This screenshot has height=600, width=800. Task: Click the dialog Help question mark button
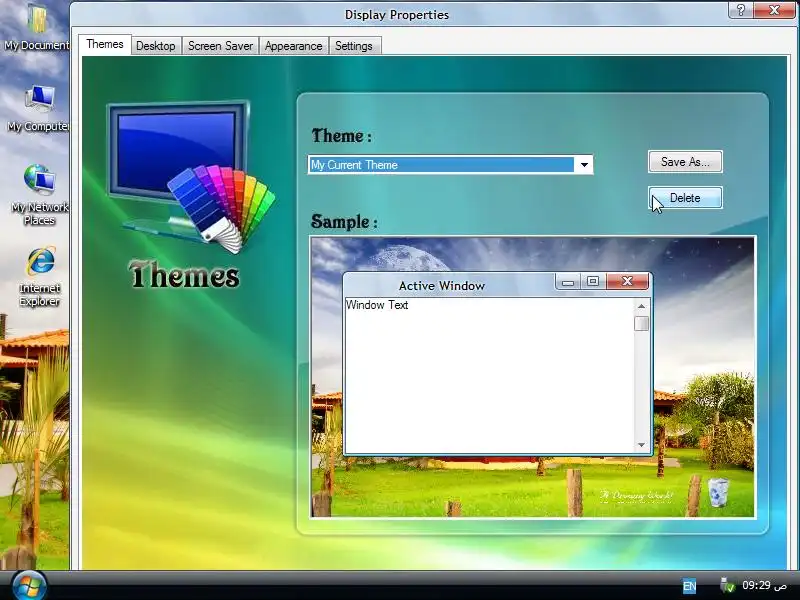(741, 10)
